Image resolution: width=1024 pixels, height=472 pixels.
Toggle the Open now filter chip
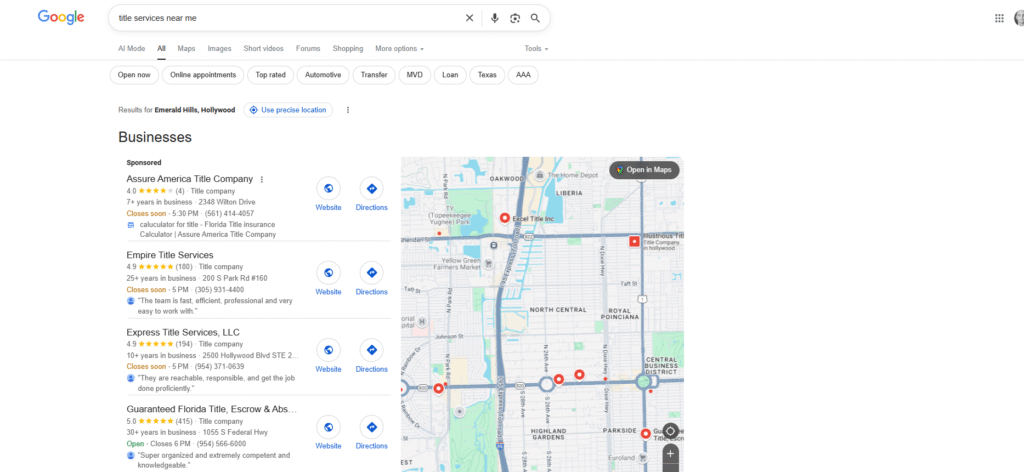click(134, 75)
